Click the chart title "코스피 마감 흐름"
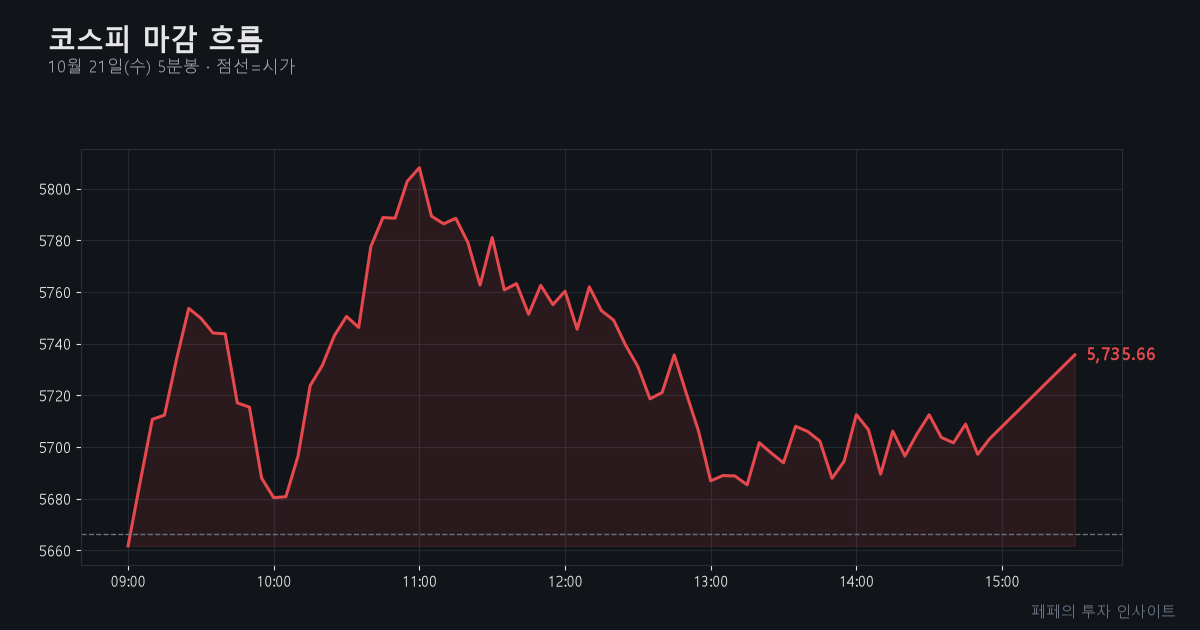 (x=155, y=39)
